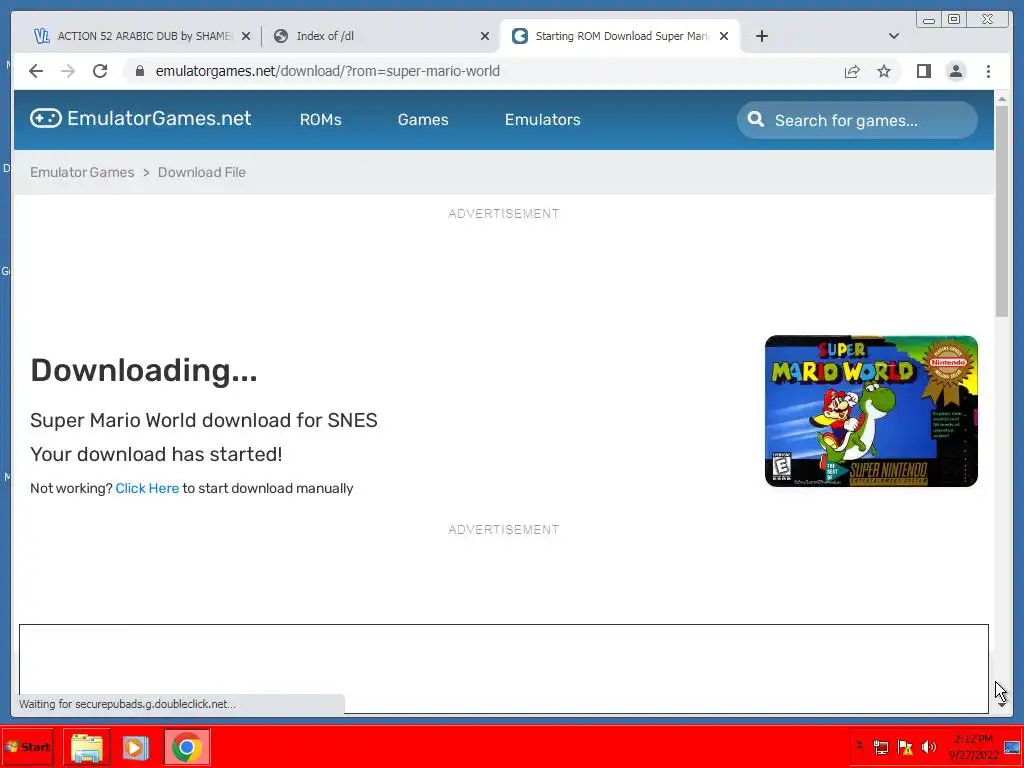Open File Explorer from the taskbar
Image resolution: width=1024 pixels, height=768 pixels.
[x=86, y=747]
